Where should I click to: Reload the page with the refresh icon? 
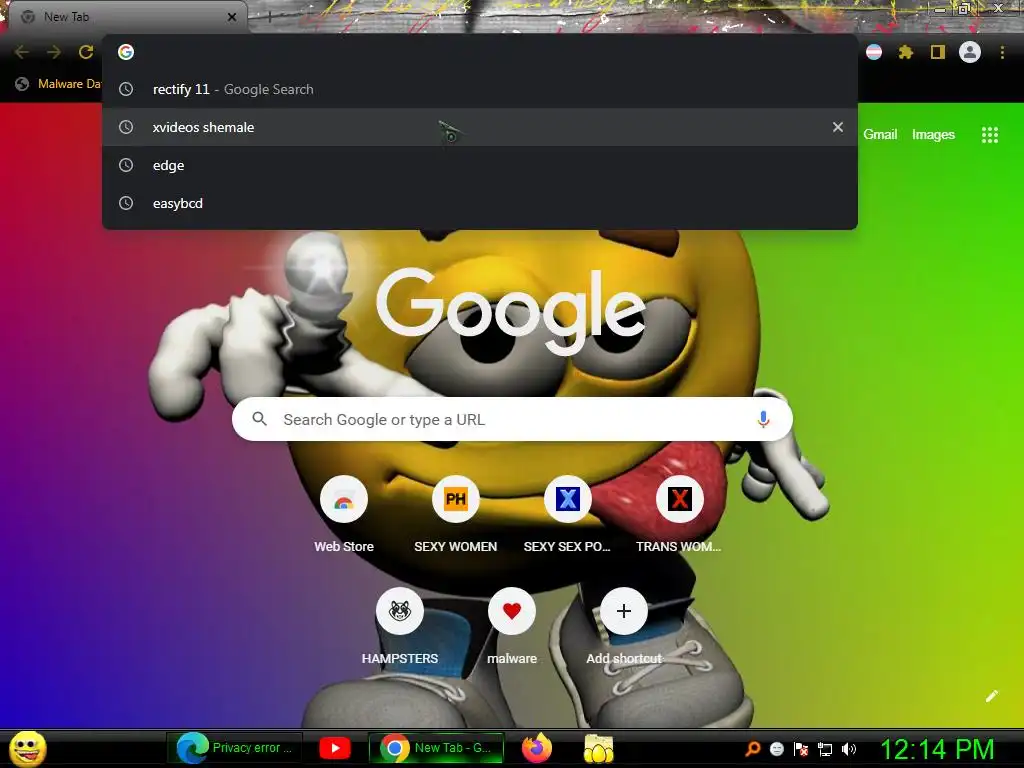86,52
